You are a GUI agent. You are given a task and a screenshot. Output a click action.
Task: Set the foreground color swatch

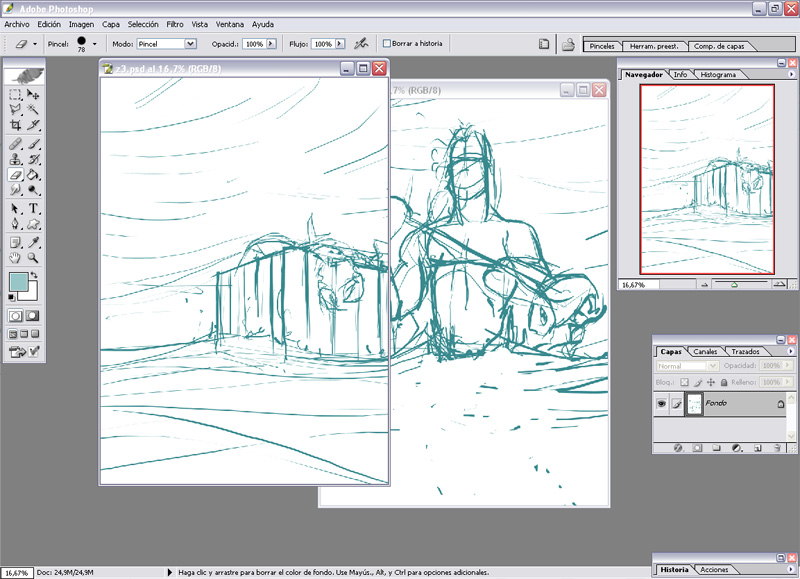coord(18,282)
